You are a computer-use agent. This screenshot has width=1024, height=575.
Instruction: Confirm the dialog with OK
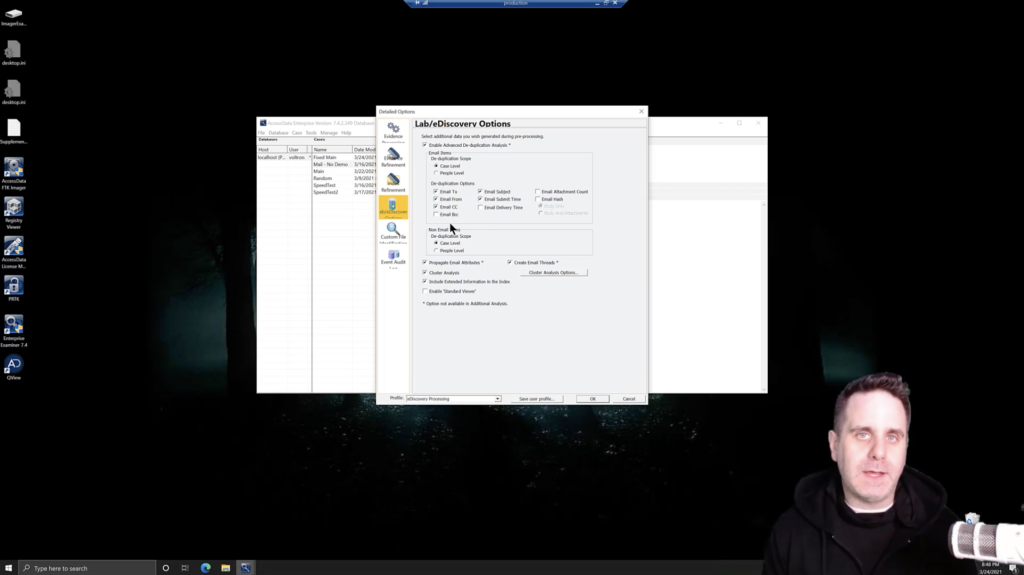click(x=593, y=399)
